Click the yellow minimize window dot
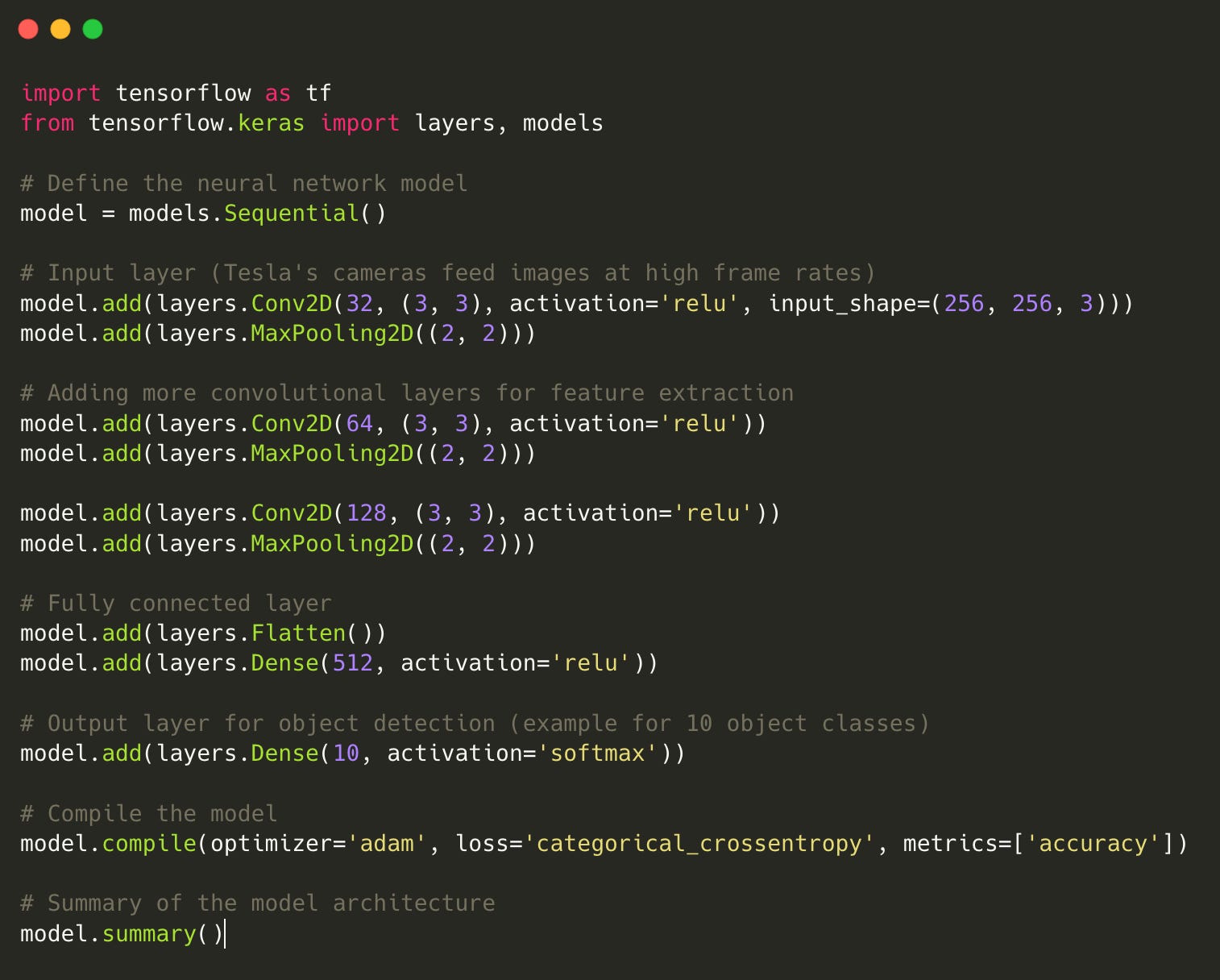Viewport: 1220px width, 980px height. [x=60, y=29]
